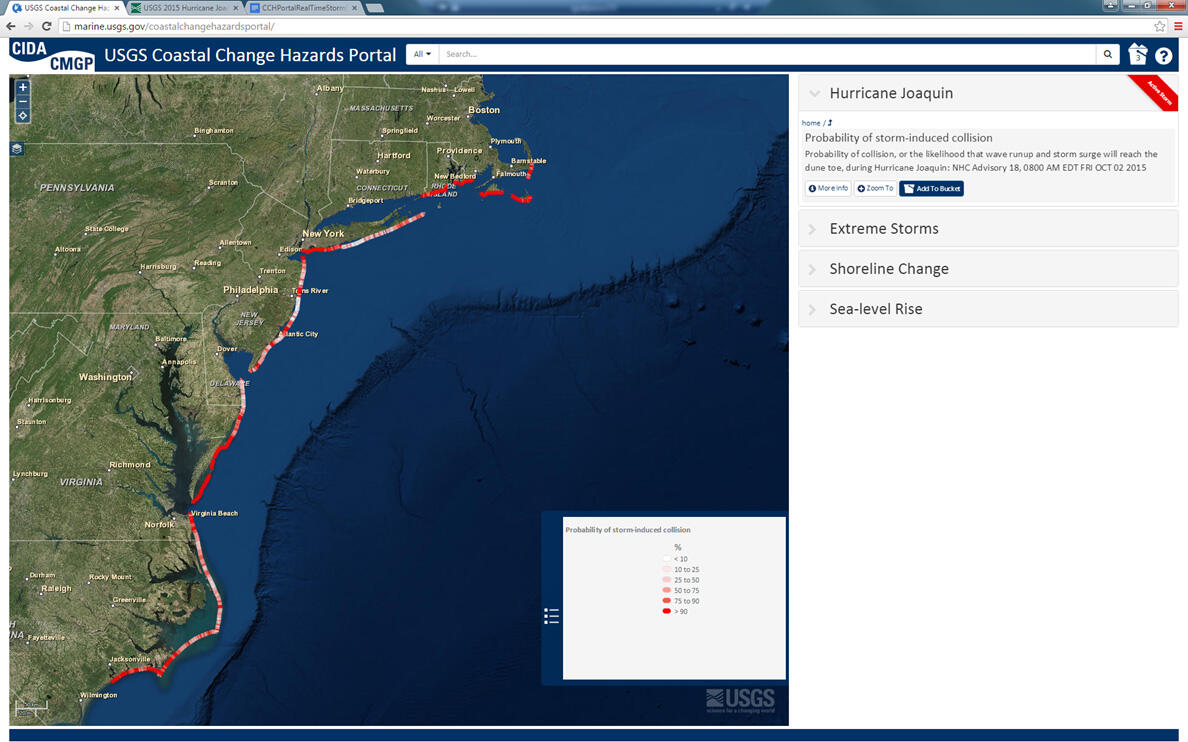Click into the portal Search field
The height and width of the screenshot is (742, 1188).
point(767,54)
